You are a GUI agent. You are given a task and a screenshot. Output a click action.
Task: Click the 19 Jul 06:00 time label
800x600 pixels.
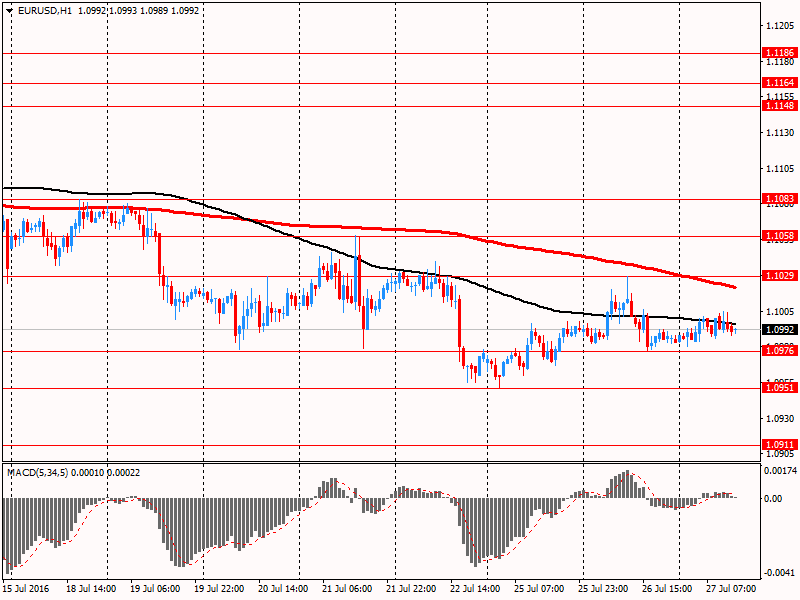155,589
